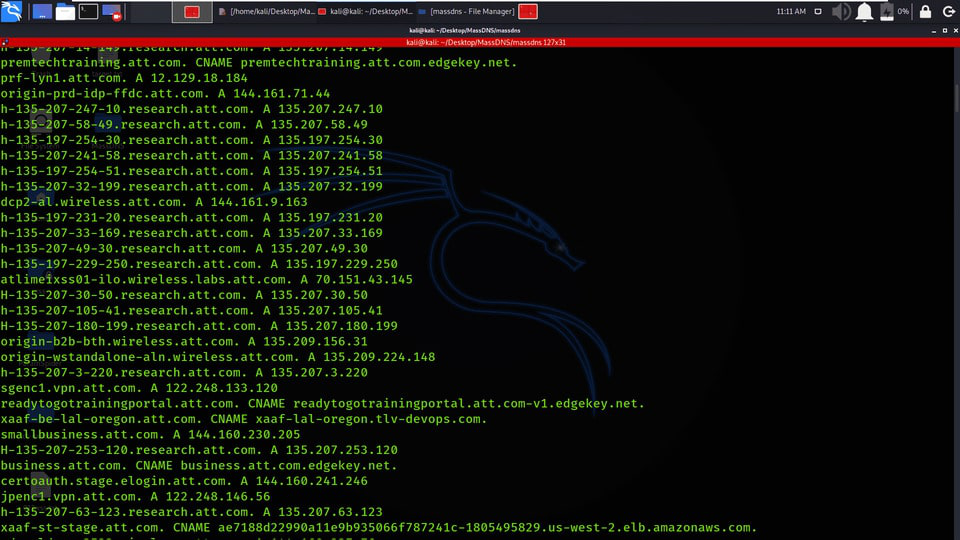Click h-135-207-58-49.research.att.com line

pyautogui.click(x=184, y=124)
